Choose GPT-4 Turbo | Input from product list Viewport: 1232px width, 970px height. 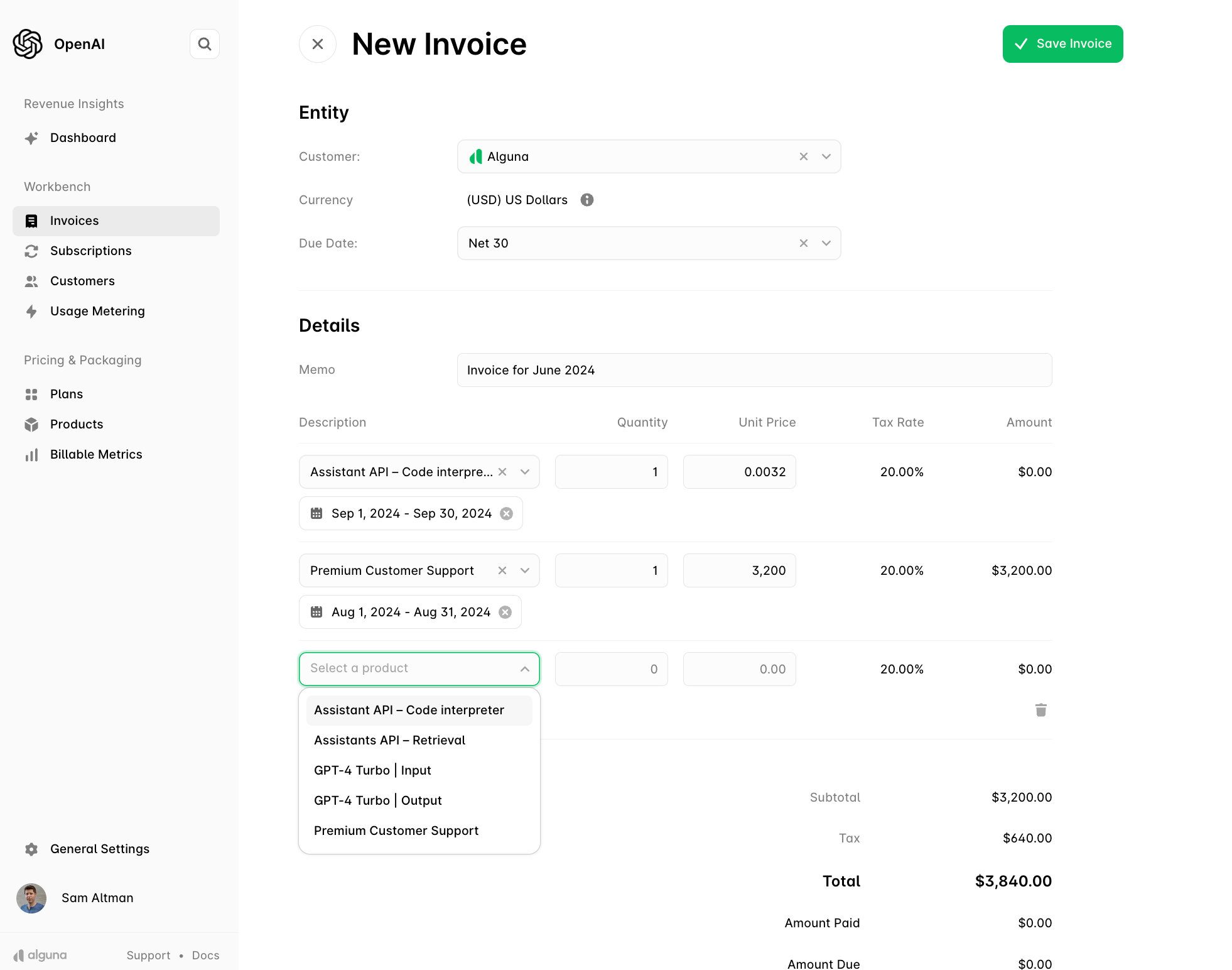point(372,770)
